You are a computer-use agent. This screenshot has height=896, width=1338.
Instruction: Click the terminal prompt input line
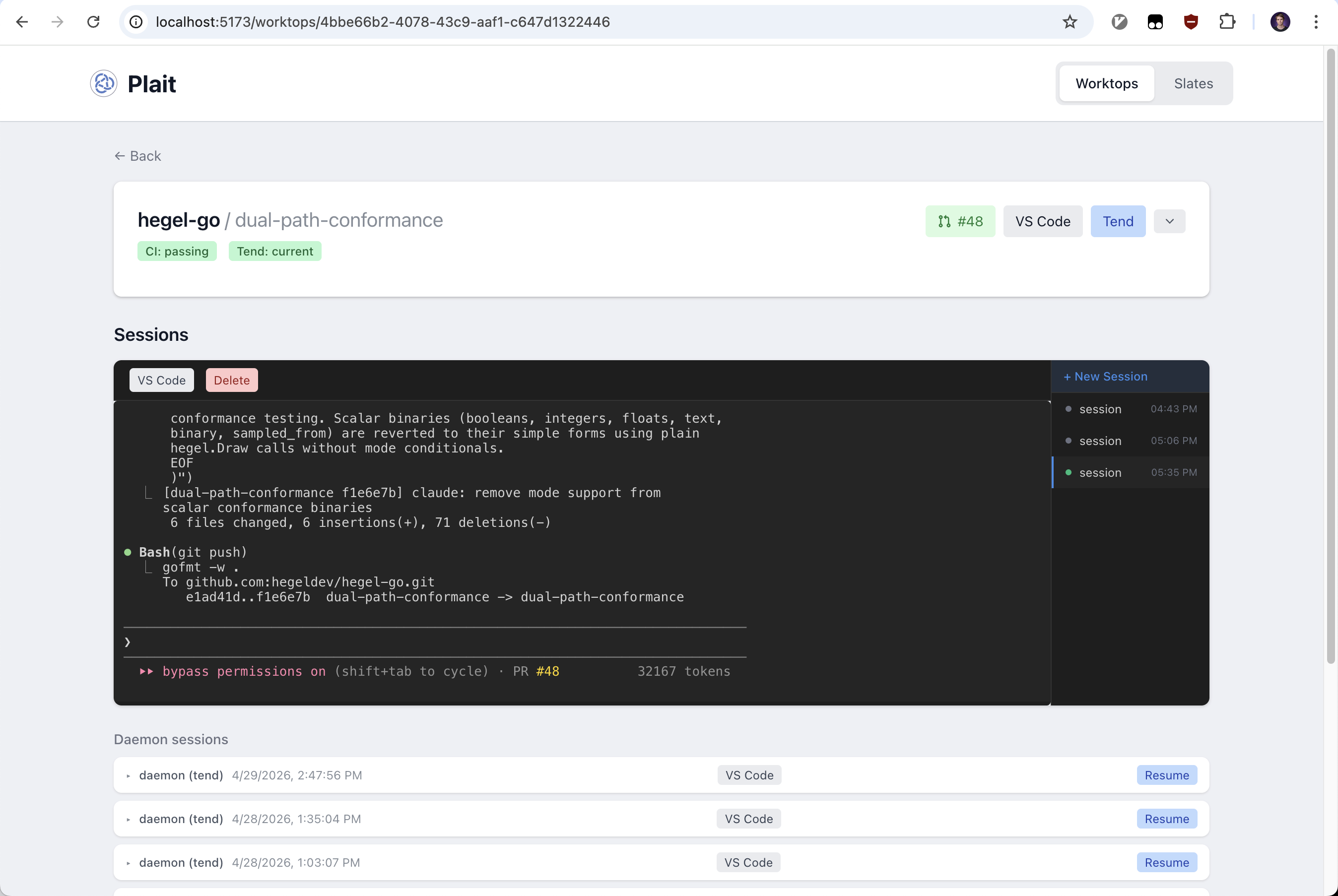pyautogui.click(x=434, y=642)
